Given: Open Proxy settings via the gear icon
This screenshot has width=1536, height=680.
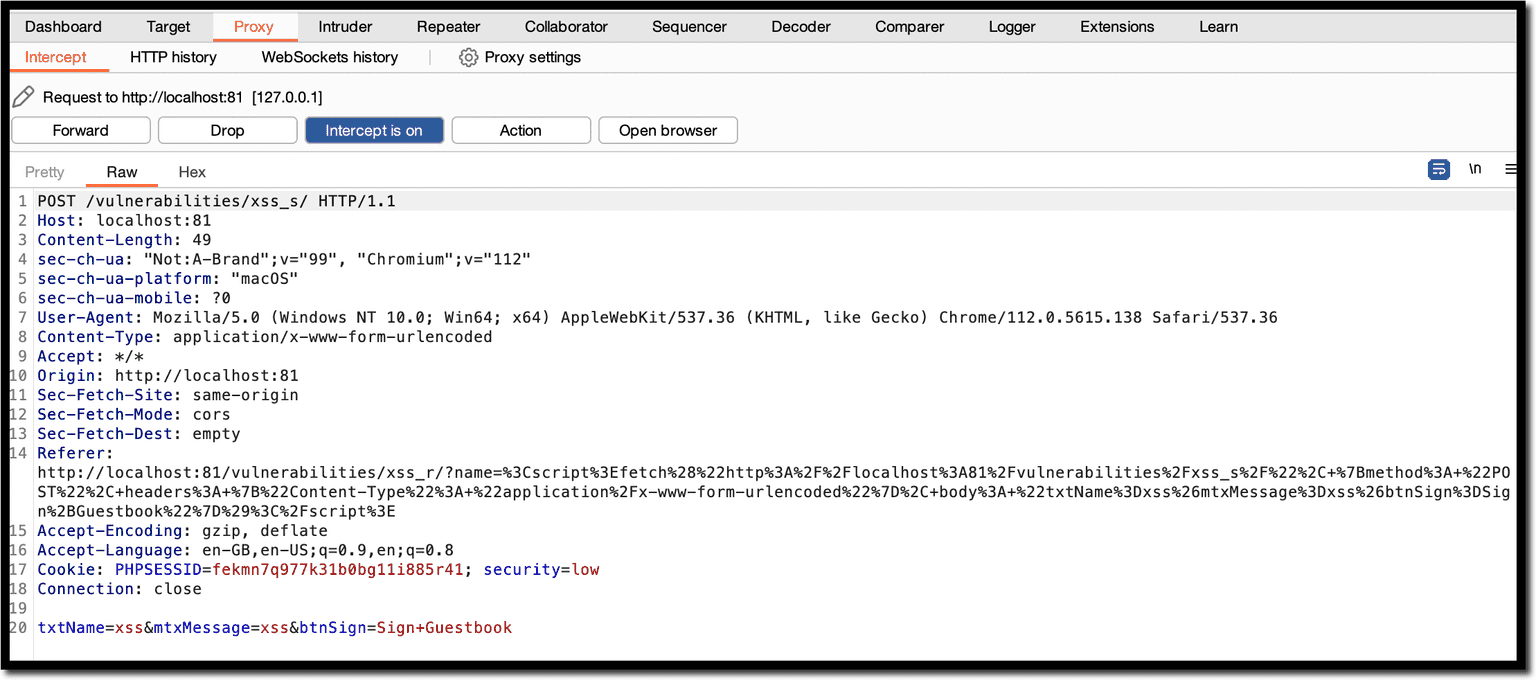Looking at the screenshot, I should pos(468,57).
